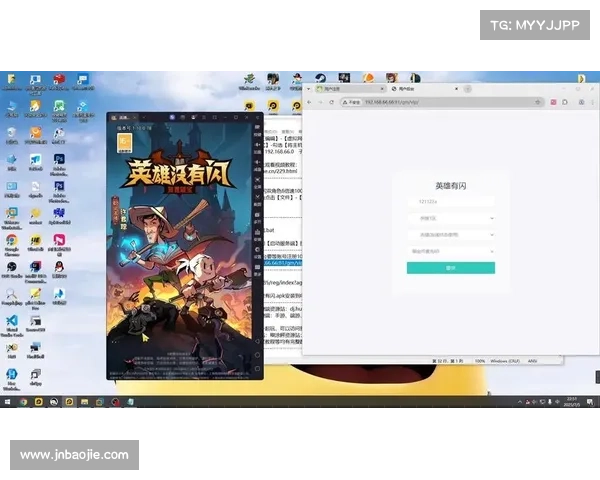
Task: Select the game tab in emulator title bar
Action: pos(123,118)
